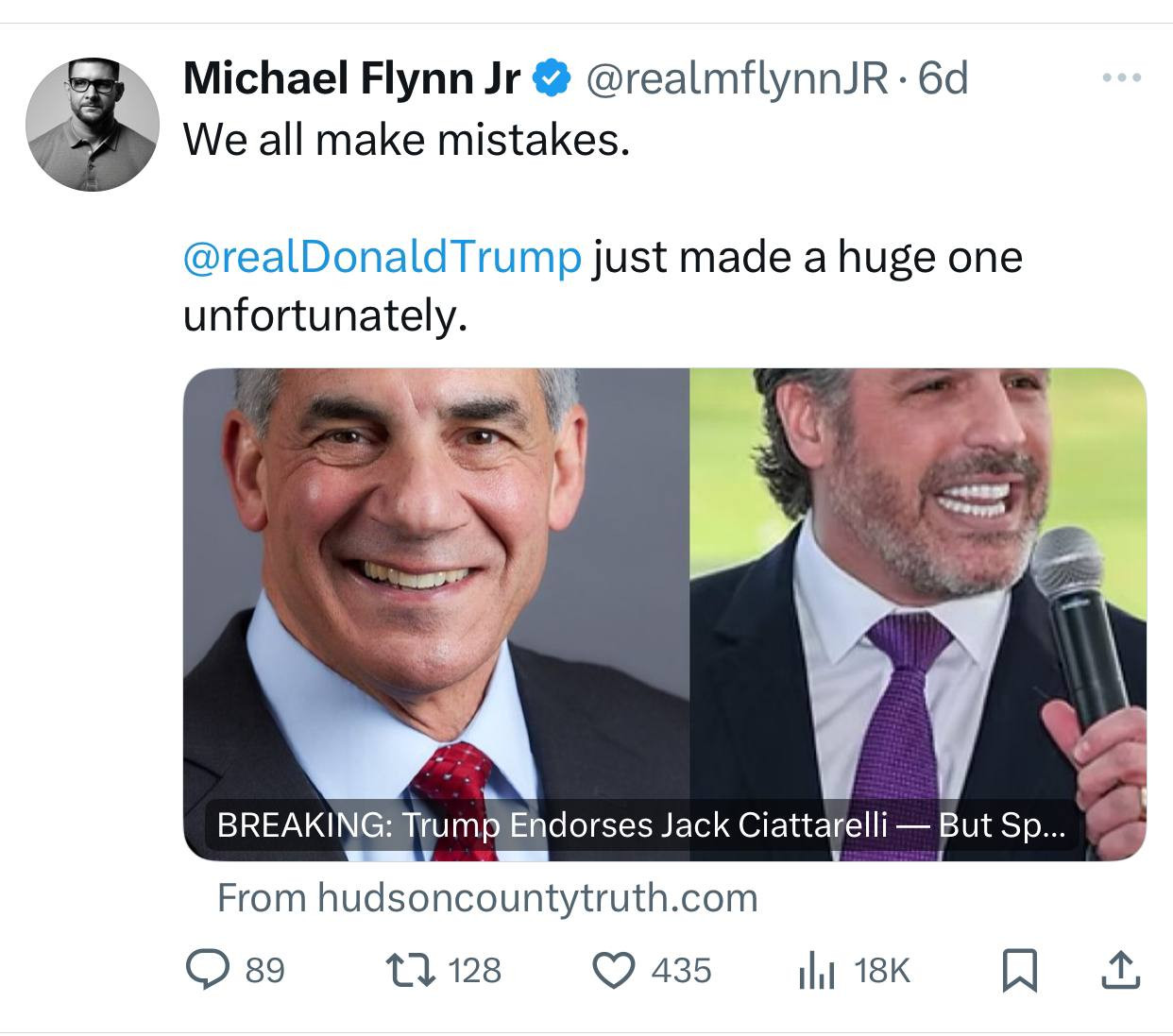Visit the @realmflynnJR handle

point(737,78)
